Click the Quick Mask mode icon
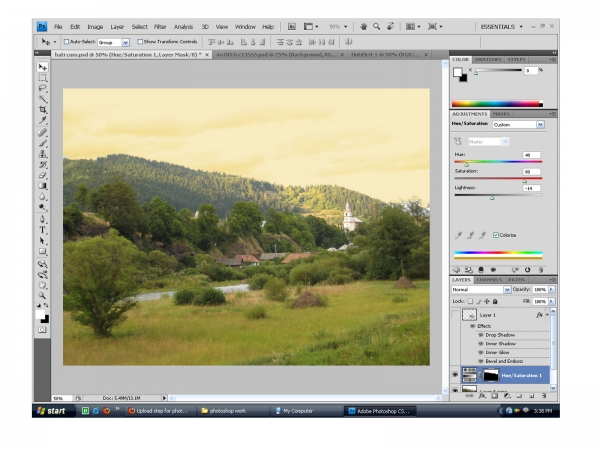This screenshot has width=600, height=450. coord(42,330)
